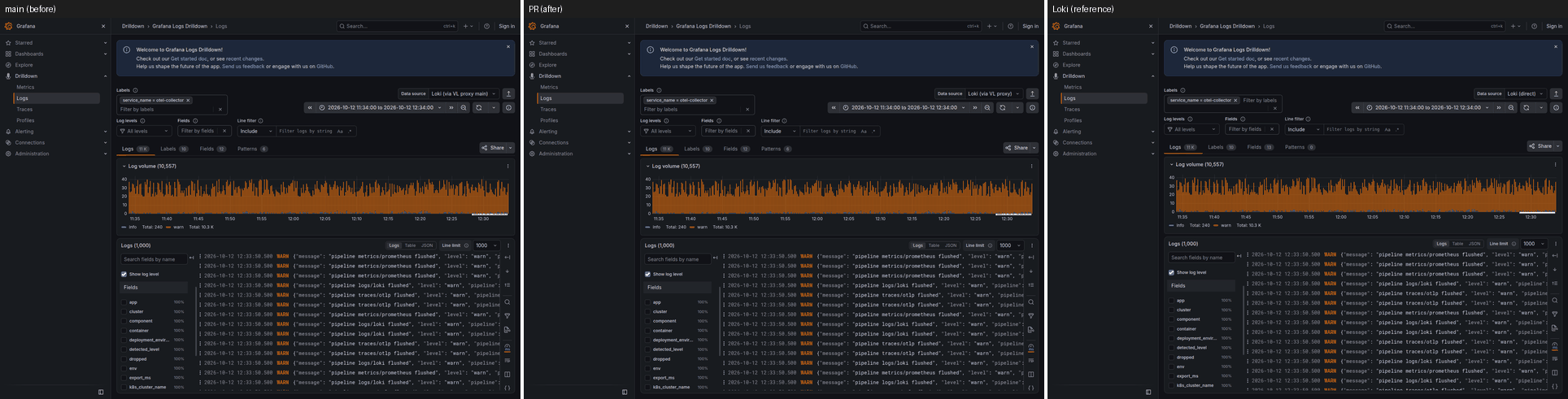1568x399 pixels.
Task: Open Data source dropdown in Loki (reference) panel
Action: point(1525,93)
